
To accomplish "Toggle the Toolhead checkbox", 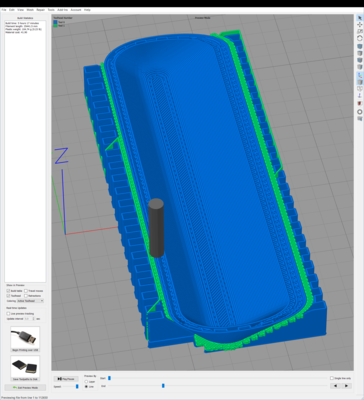I will pos(8,296).
